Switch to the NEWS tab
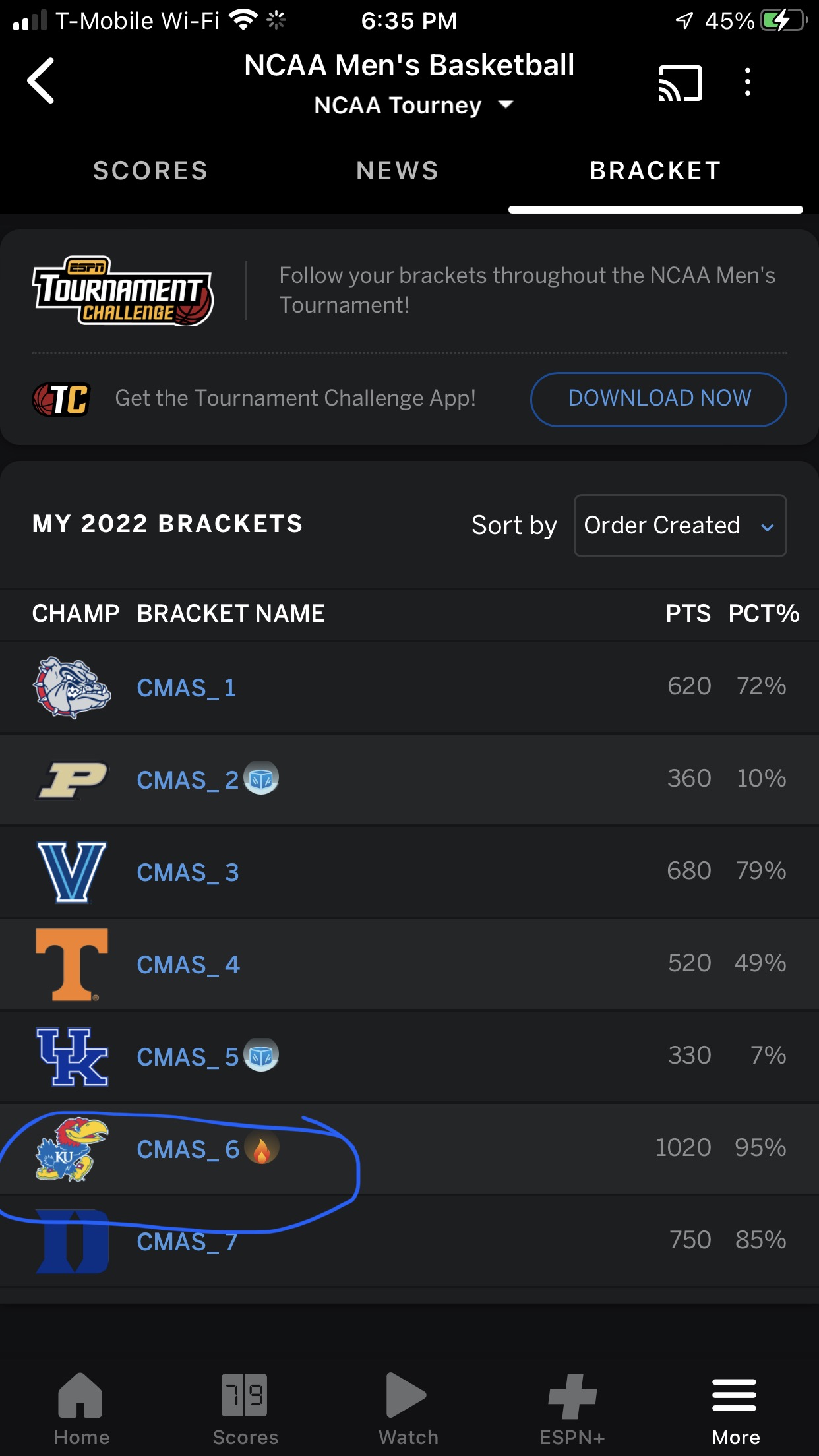 [397, 171]
